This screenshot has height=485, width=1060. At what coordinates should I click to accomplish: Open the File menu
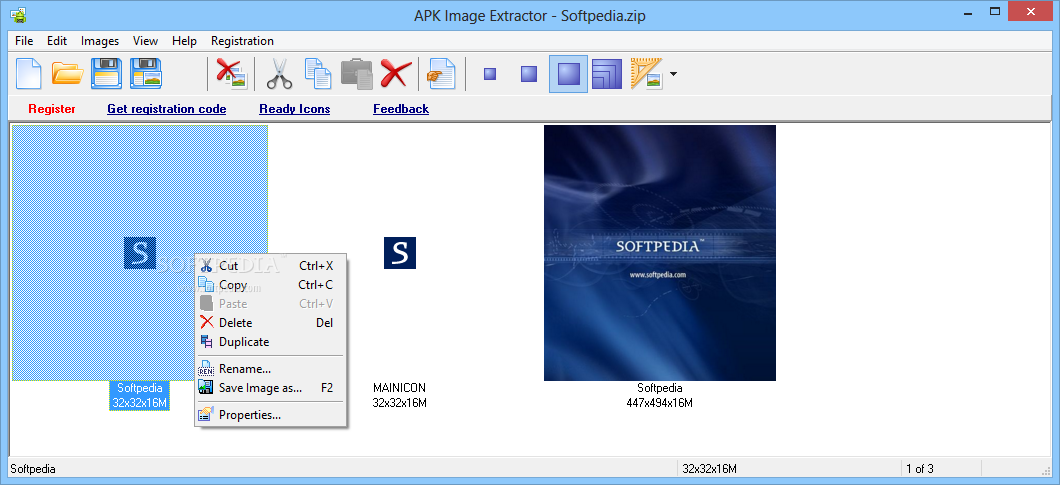pyautogui.click(x=24, y=41)
